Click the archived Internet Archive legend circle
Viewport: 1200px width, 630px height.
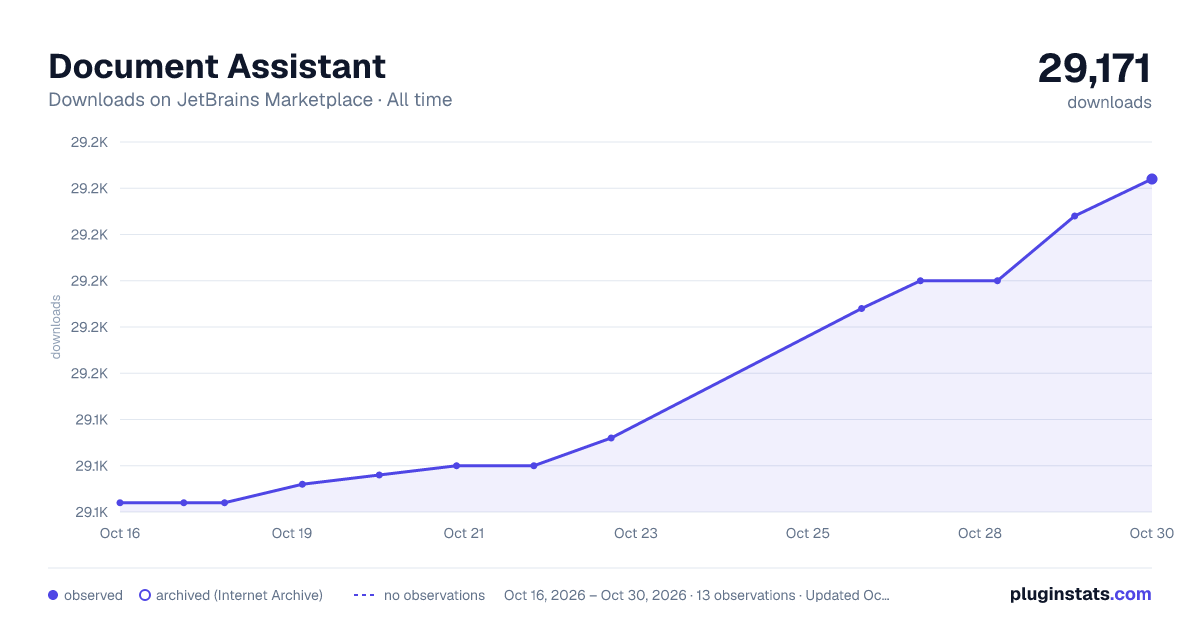coord(145,595)
